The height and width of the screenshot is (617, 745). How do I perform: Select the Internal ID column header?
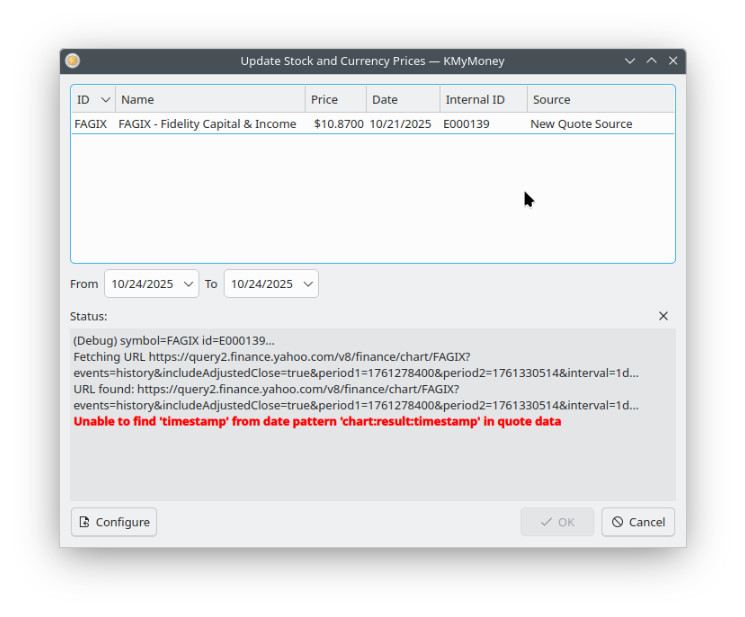coord(482,100)
